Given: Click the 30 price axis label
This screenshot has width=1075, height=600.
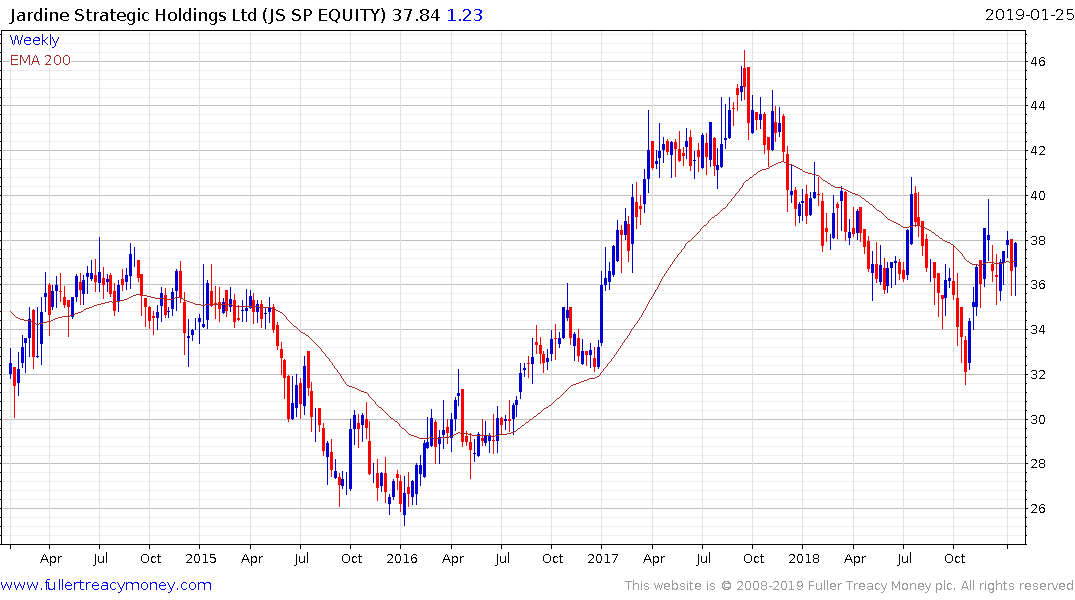Looking at the screenshot, I should pyautogui.click(x=1037, y=420).
